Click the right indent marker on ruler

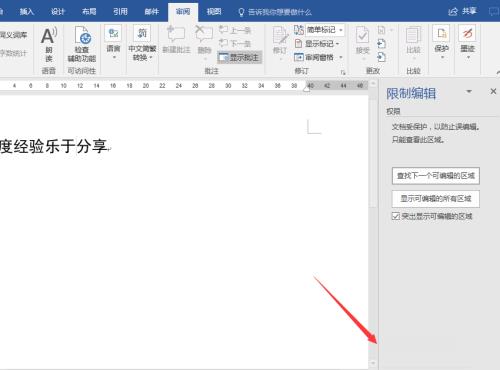307,89
